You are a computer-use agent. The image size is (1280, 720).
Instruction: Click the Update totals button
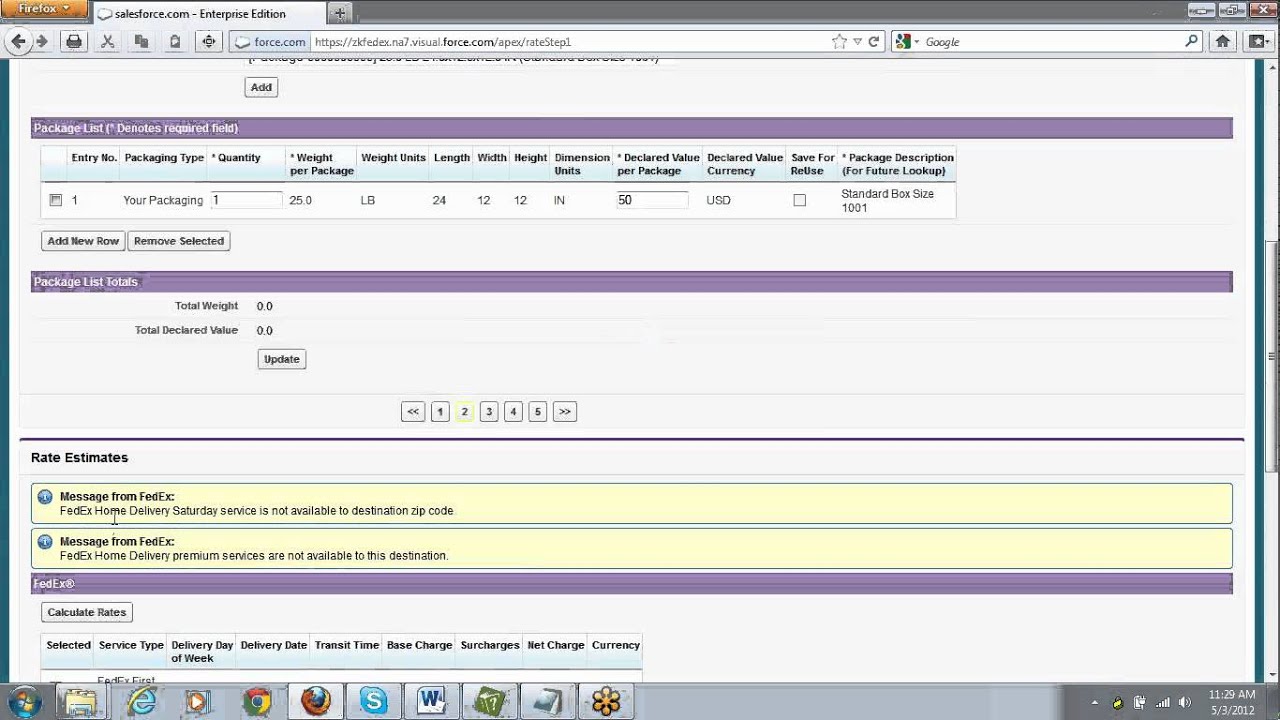point(281,359)
